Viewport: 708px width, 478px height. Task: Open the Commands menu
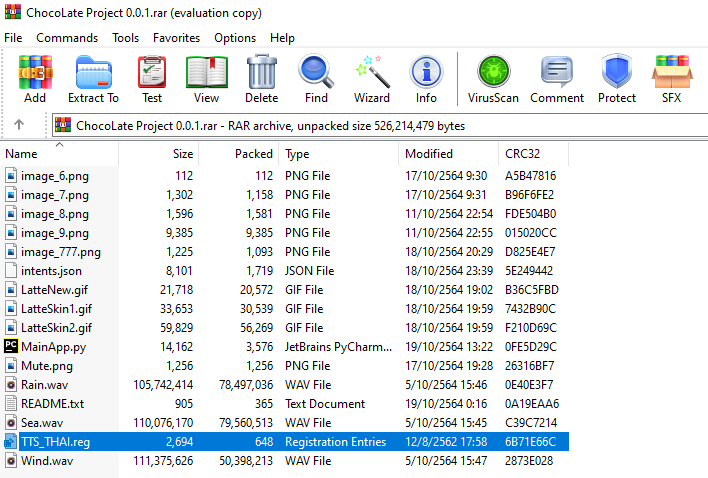pos(67,38)
